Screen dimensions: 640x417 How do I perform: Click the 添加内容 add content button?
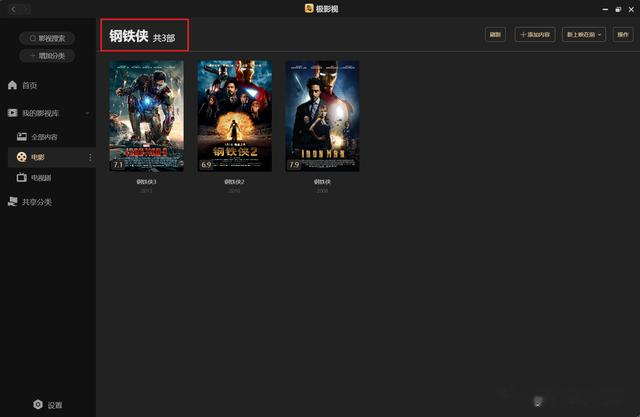click(x=535, y=35)
